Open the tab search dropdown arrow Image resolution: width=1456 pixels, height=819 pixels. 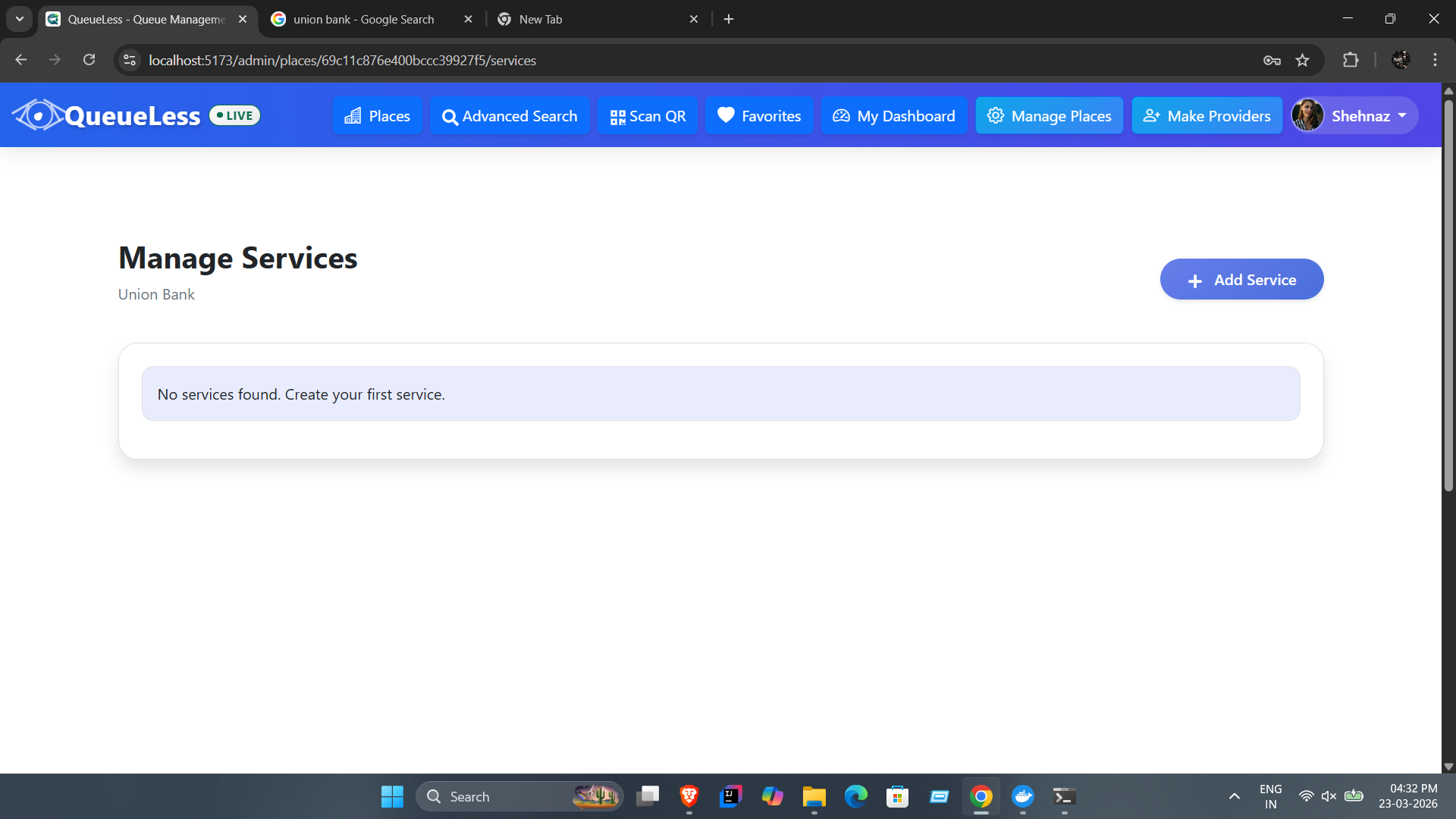(x=20, y=19)
